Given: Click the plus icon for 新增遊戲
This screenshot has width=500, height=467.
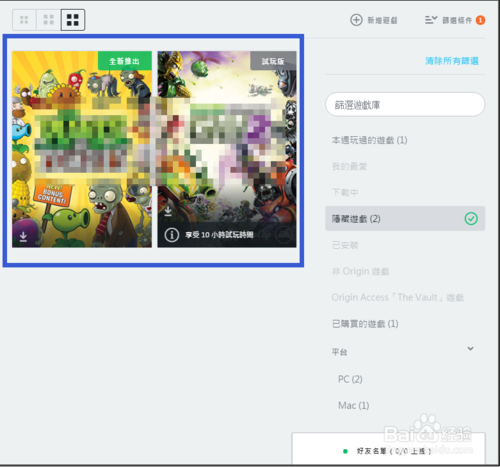Looking at the screenshot, I should pos(356,20).
